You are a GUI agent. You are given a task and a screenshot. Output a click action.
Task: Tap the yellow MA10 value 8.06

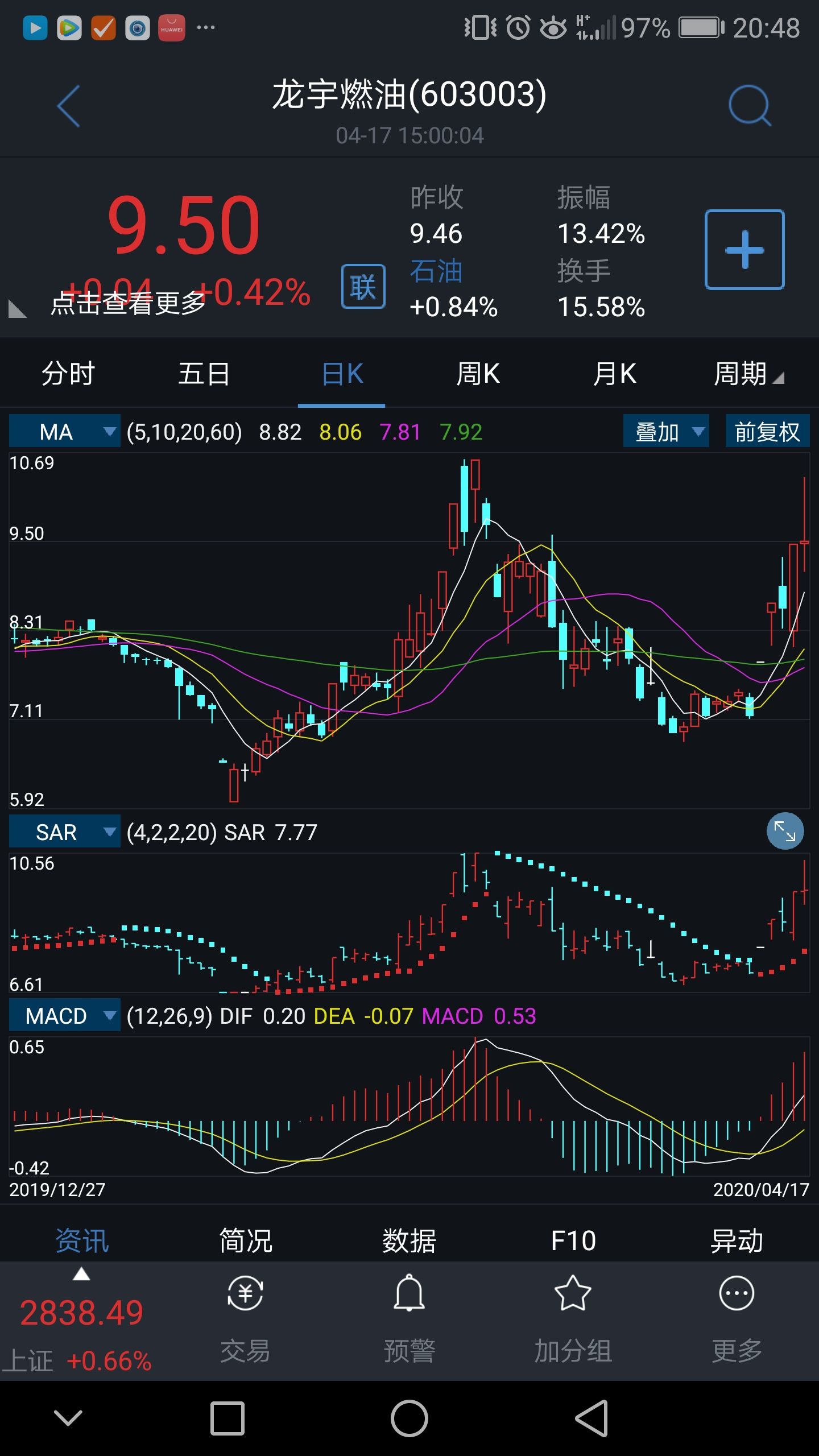pos(341,432)
